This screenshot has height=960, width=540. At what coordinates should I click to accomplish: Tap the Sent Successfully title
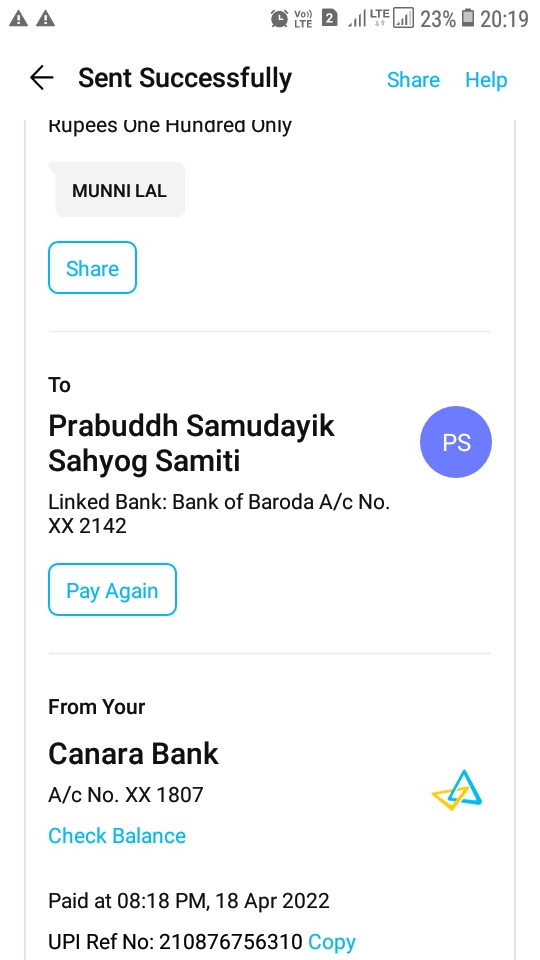185,78
